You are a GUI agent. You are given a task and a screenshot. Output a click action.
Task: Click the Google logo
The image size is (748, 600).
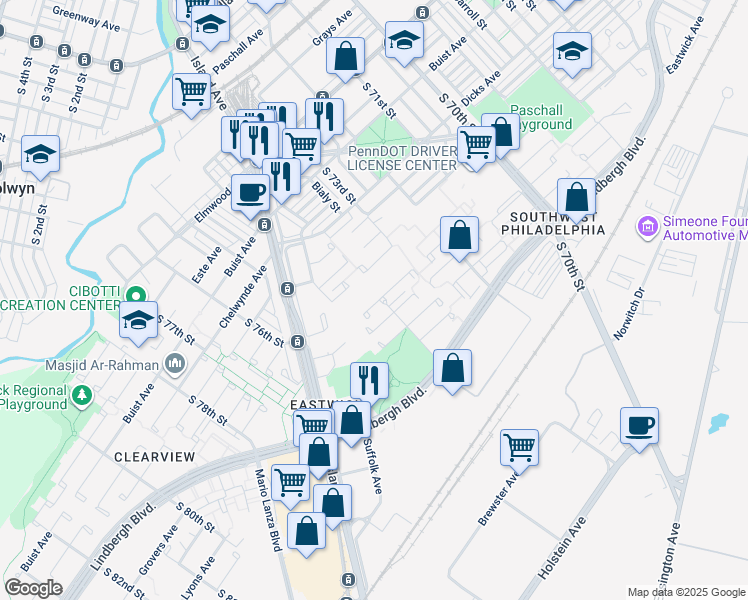coord(33,588)
